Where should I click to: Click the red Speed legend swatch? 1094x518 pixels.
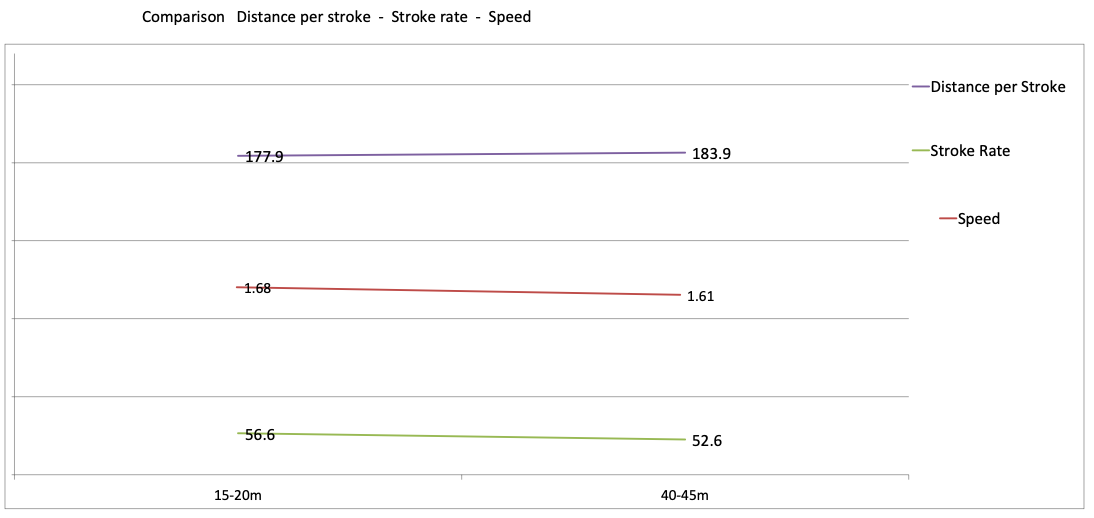(x=949, y=219)
